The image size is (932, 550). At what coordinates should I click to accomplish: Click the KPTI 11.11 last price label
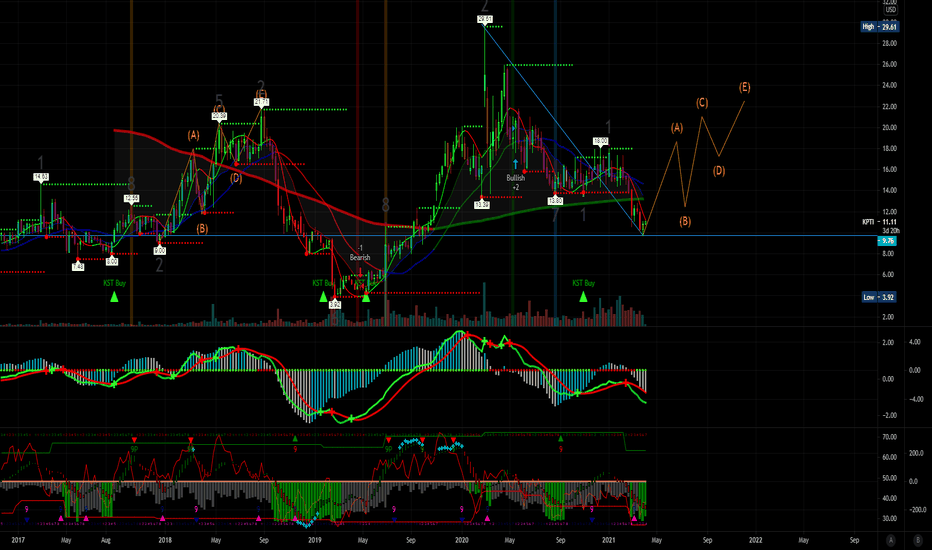click(x=880, y=222)
